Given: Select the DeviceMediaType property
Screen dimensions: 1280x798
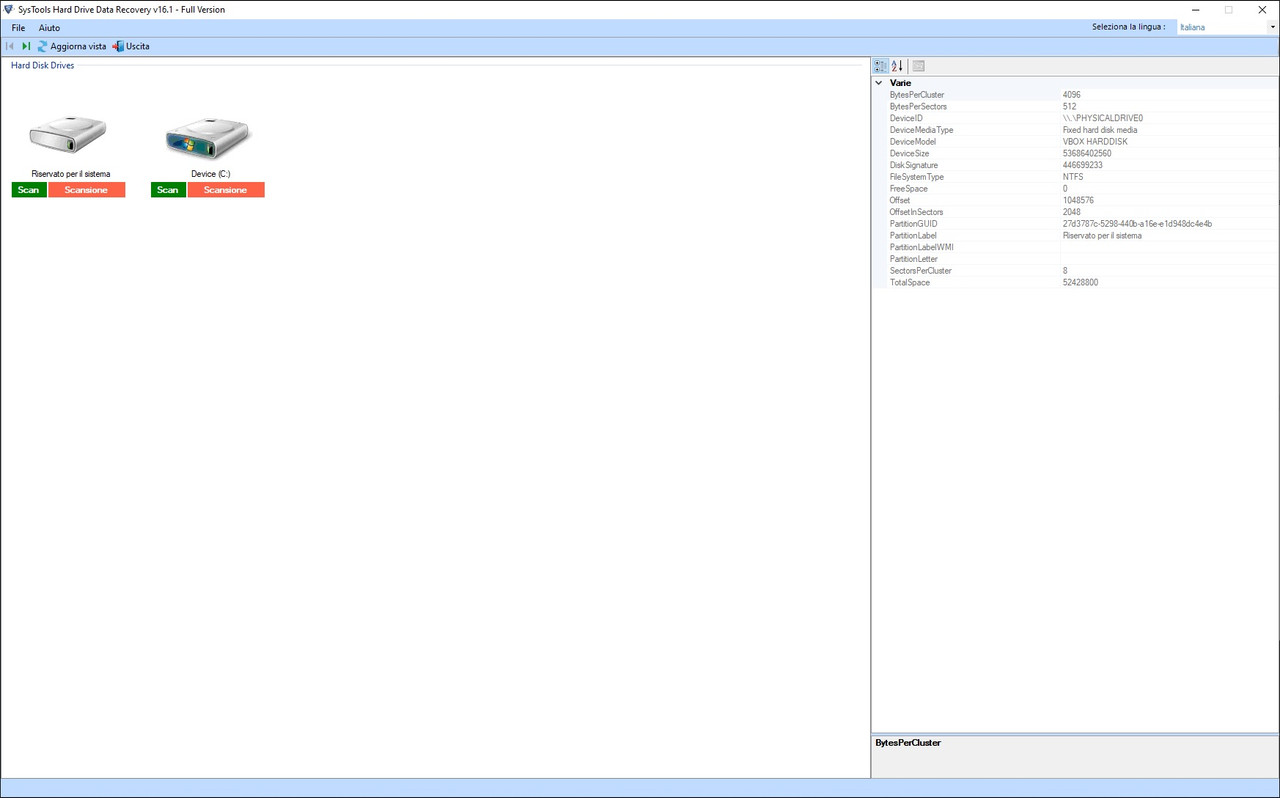Looking at the screenshot, I should click(921, 130).
